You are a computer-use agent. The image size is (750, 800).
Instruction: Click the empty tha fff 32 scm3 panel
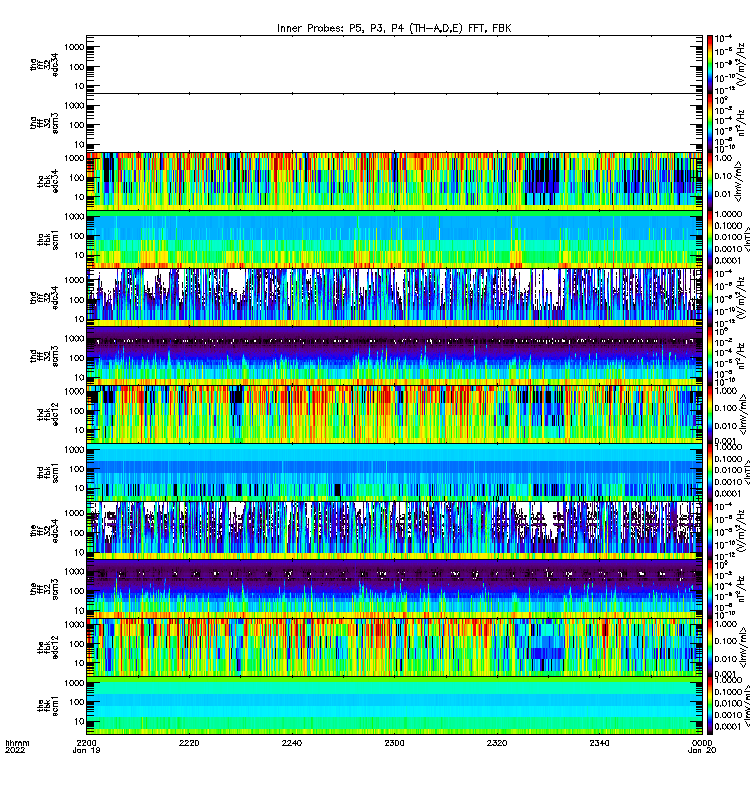pyautogui.click(x=394, y=122)
